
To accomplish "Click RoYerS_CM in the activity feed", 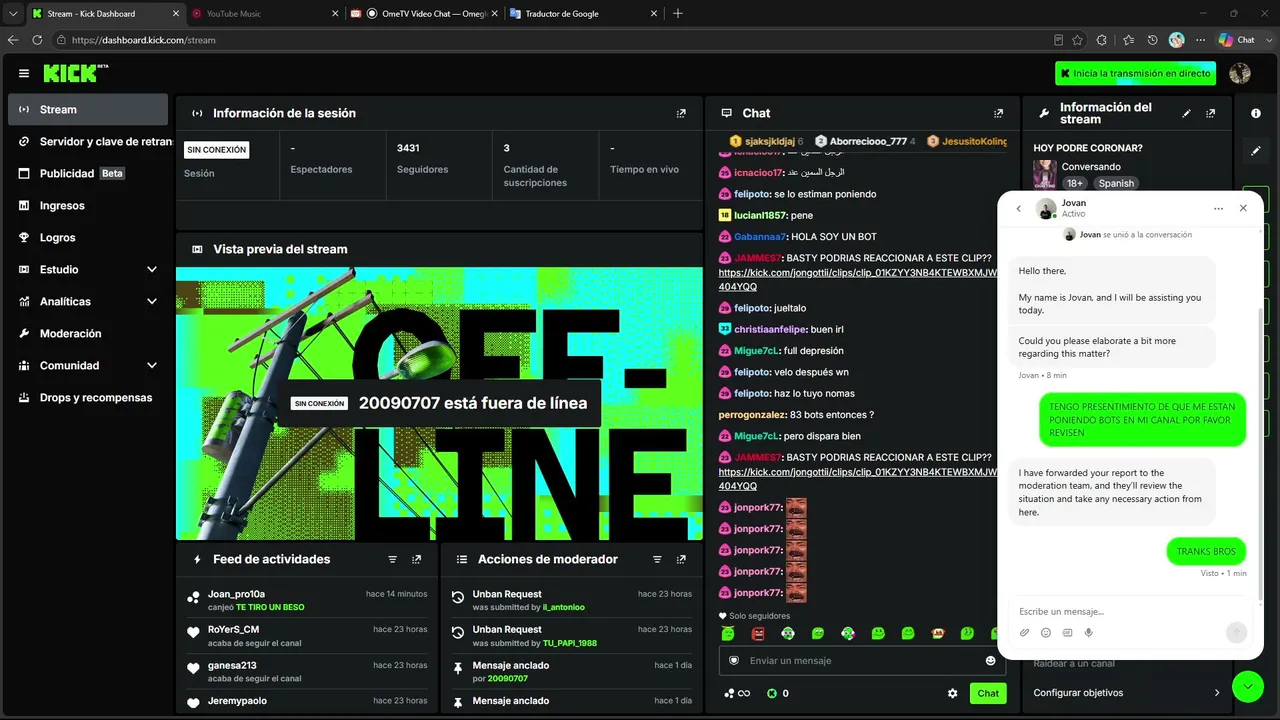I will click(x=233, y=630).
